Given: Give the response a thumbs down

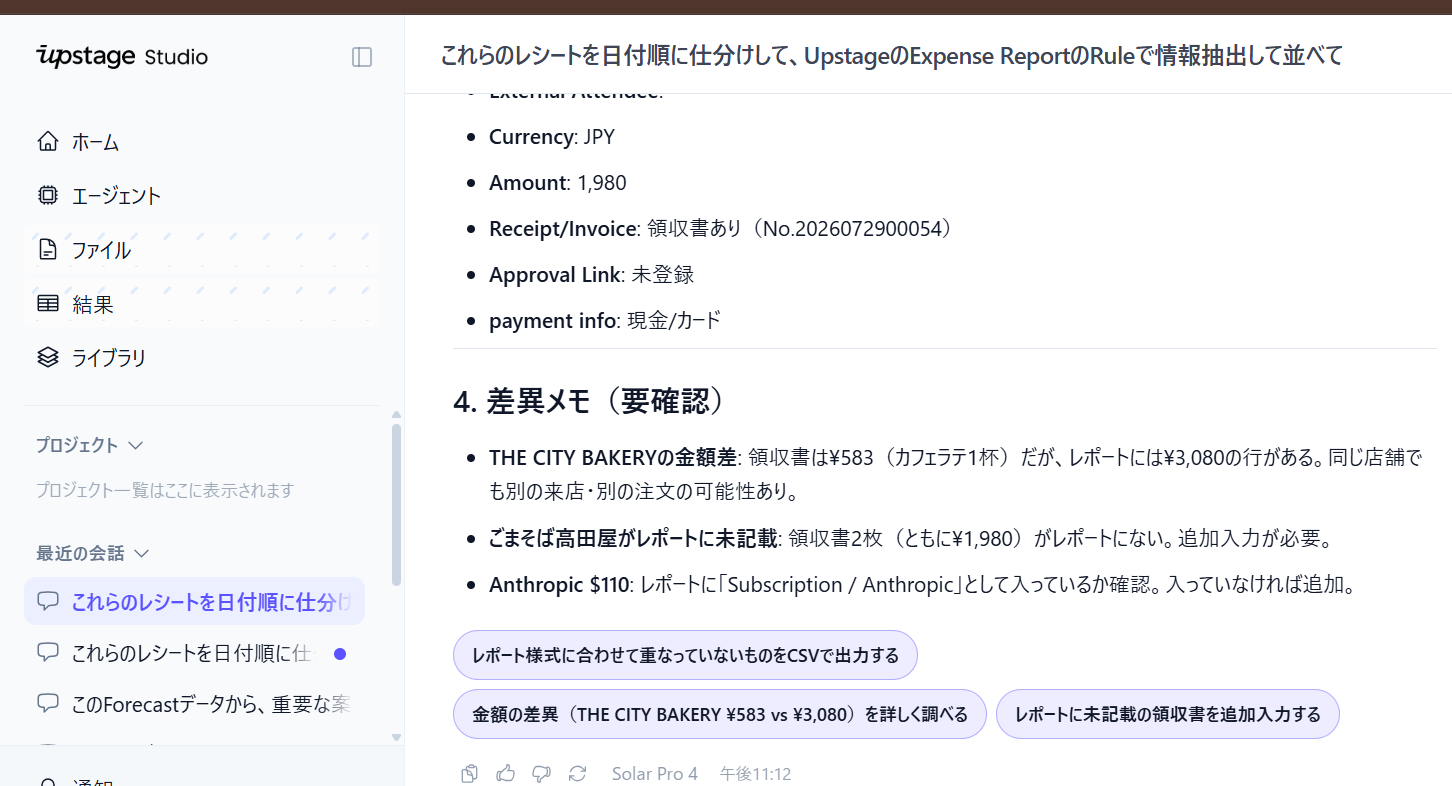Looking at the screenshot, I should 542,774.
